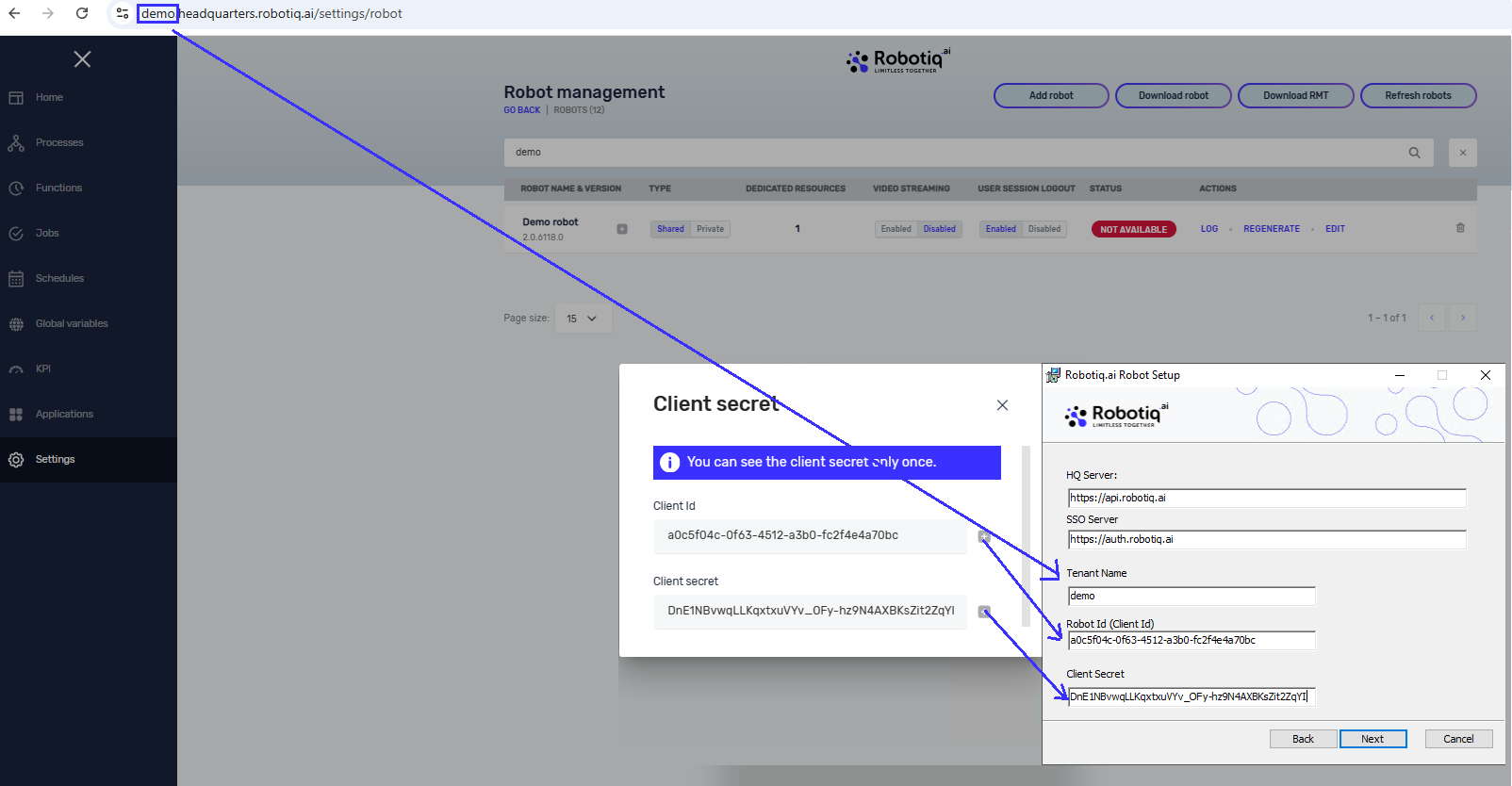Go to previous page of robots
The width and height of the screenshot is (1512, 786).
[x=1432, y=318]
